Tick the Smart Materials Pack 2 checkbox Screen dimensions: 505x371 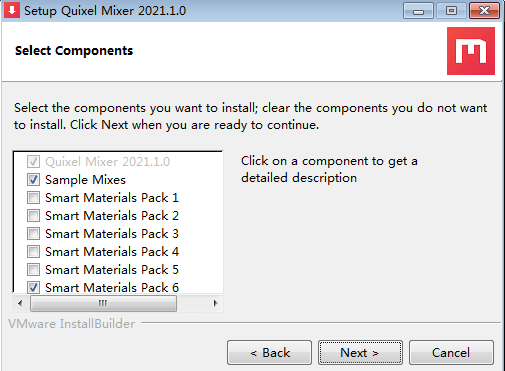point(33,216)
